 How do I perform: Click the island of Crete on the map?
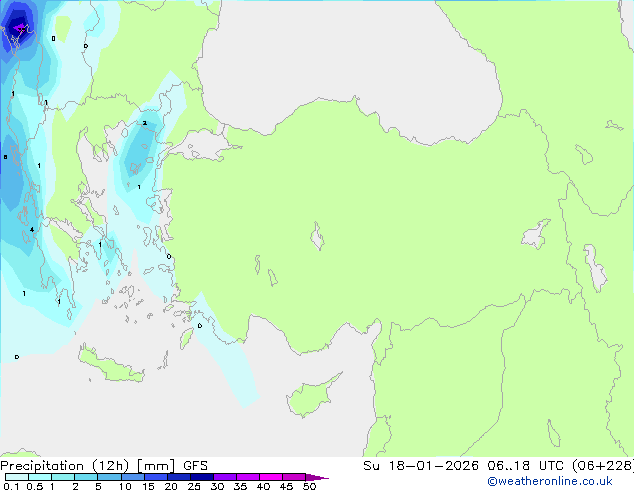pyautogui.click(x=110, y=365)
